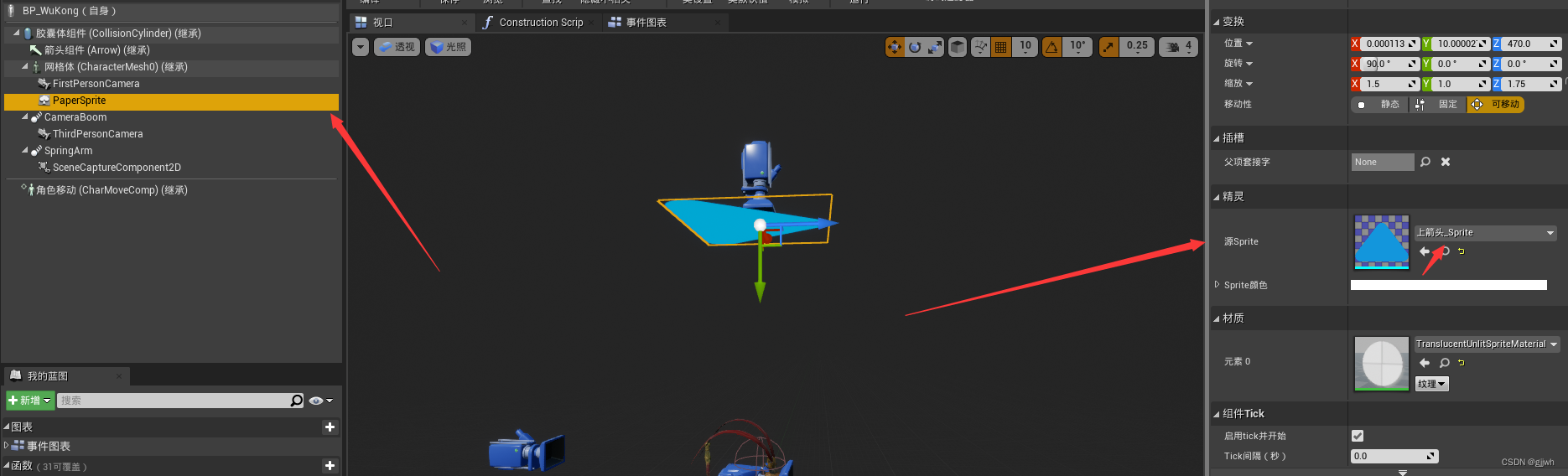
Task: Switch to the Viewport (视口) tab
Action: 411,23
